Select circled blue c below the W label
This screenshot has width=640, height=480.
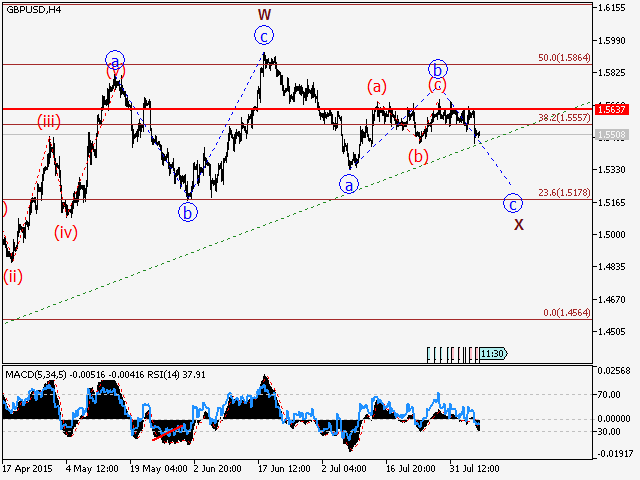pyautogui.click(x=264, y=36)
